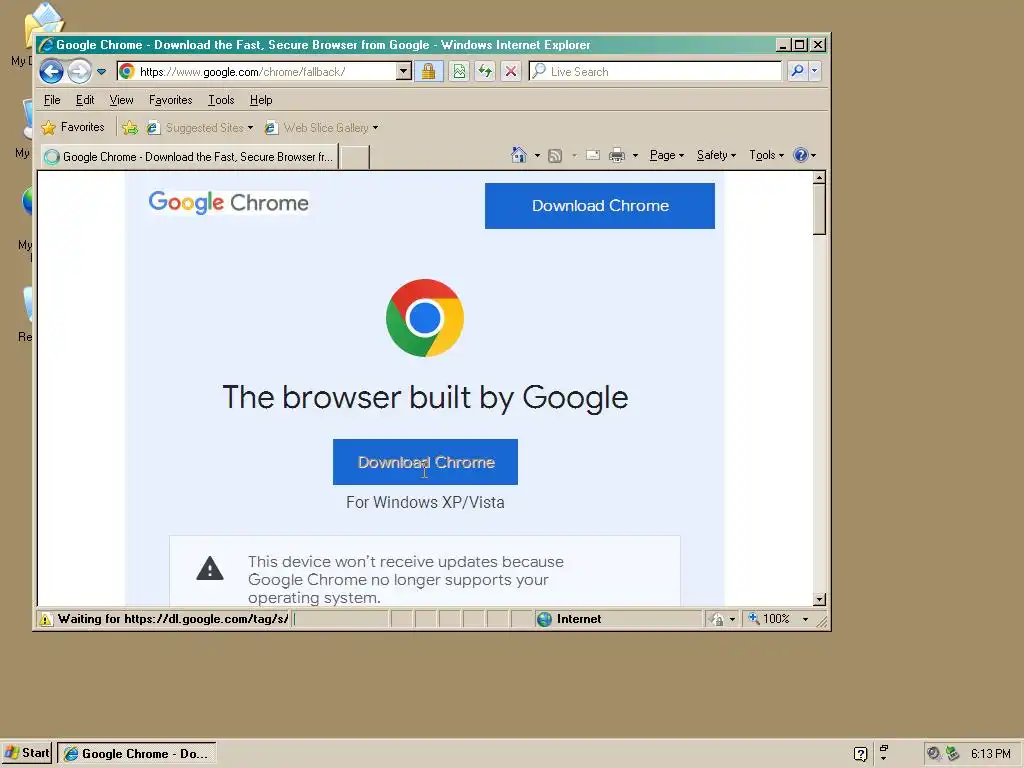Click the 100% zoom level button
The width and height of the screenshot is (1024, 768).
coord(769,618)
